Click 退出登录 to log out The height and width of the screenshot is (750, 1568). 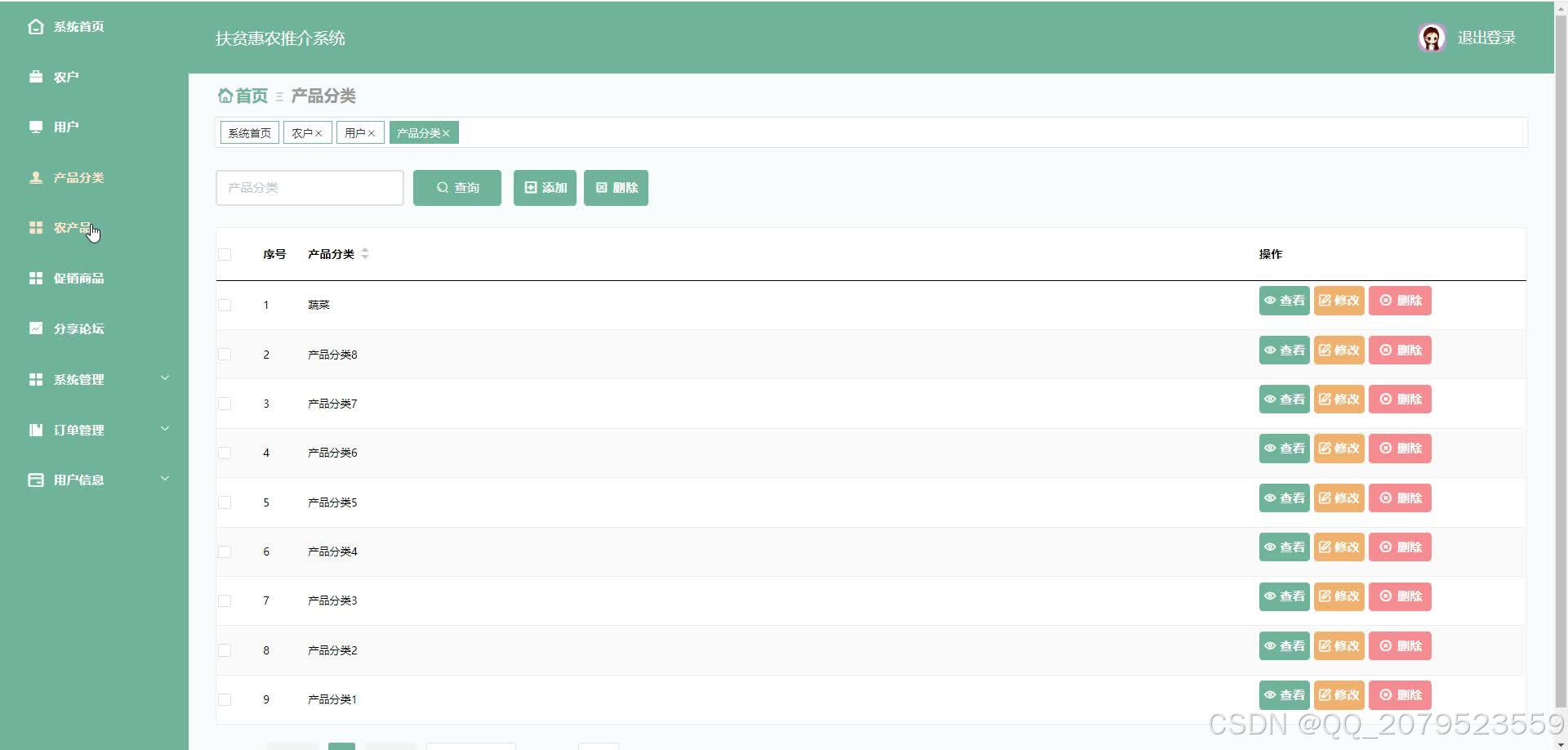pos(1486,38)
